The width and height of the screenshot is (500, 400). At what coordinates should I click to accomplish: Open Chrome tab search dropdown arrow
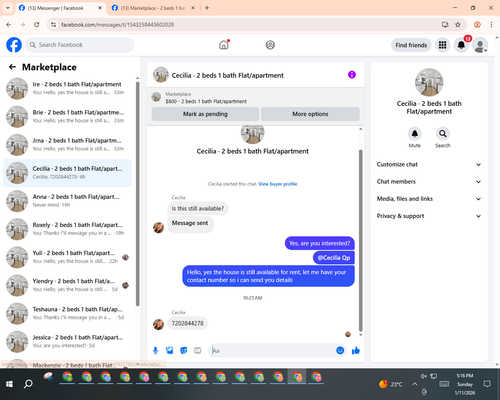8,8
